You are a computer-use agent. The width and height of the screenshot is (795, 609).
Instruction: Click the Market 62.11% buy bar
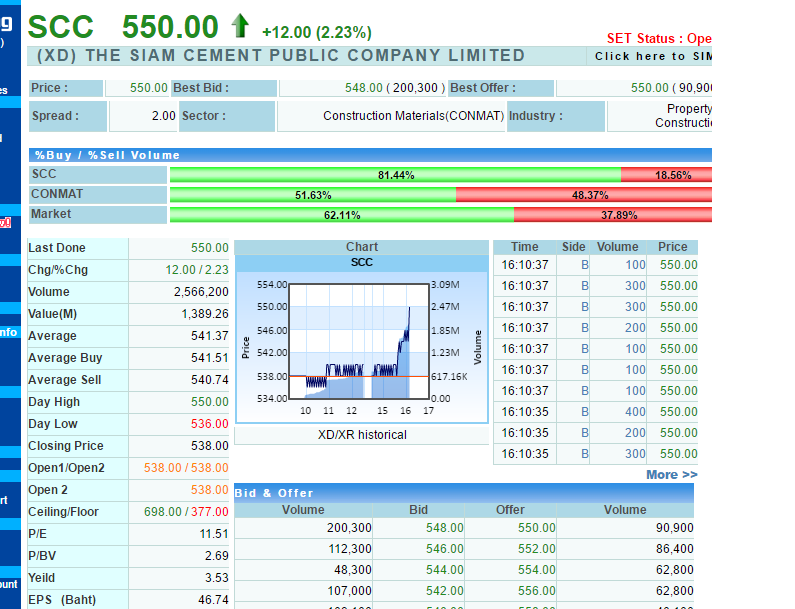tap(342, 215)
